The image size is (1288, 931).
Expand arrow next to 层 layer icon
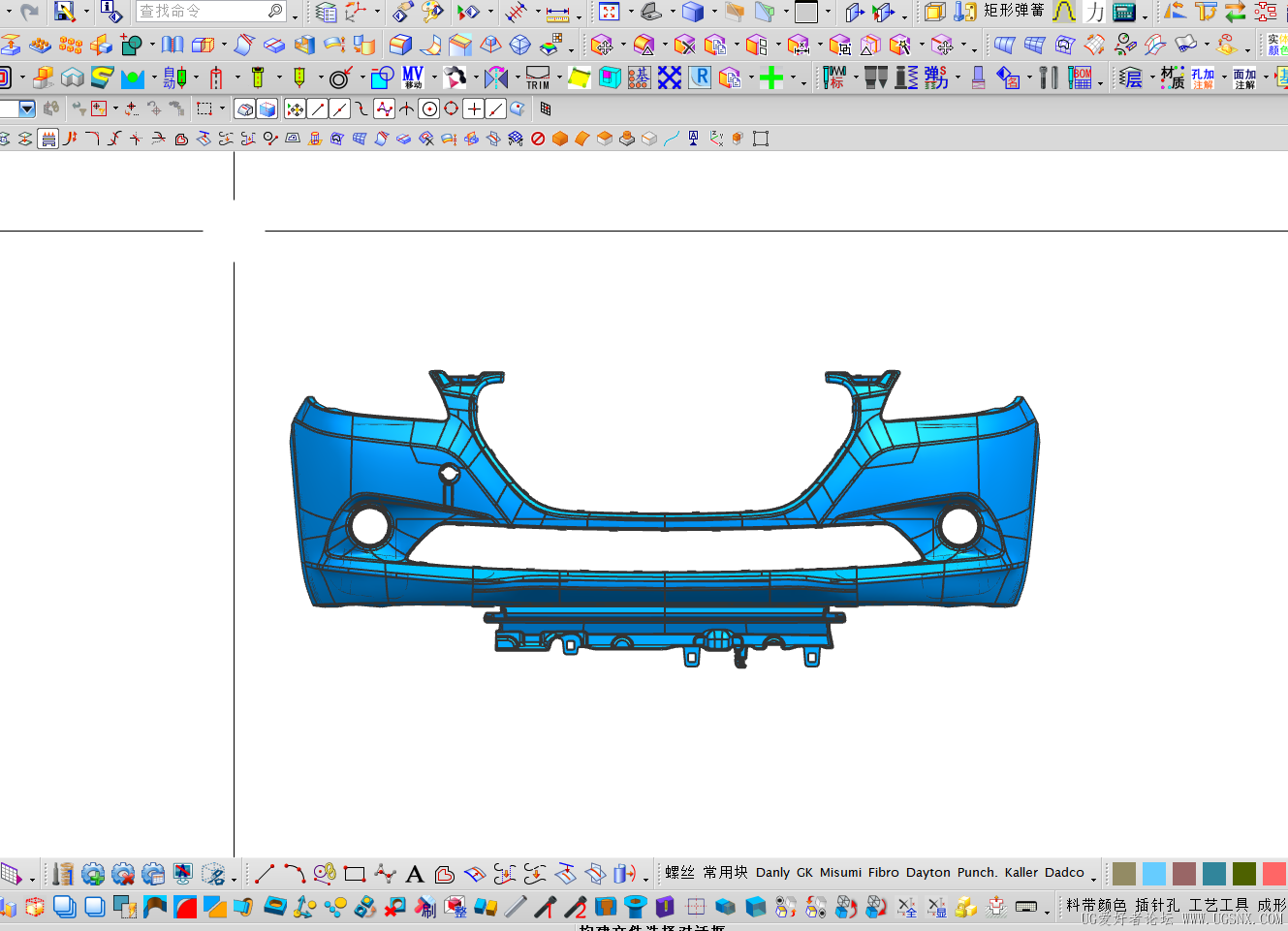1151,78
